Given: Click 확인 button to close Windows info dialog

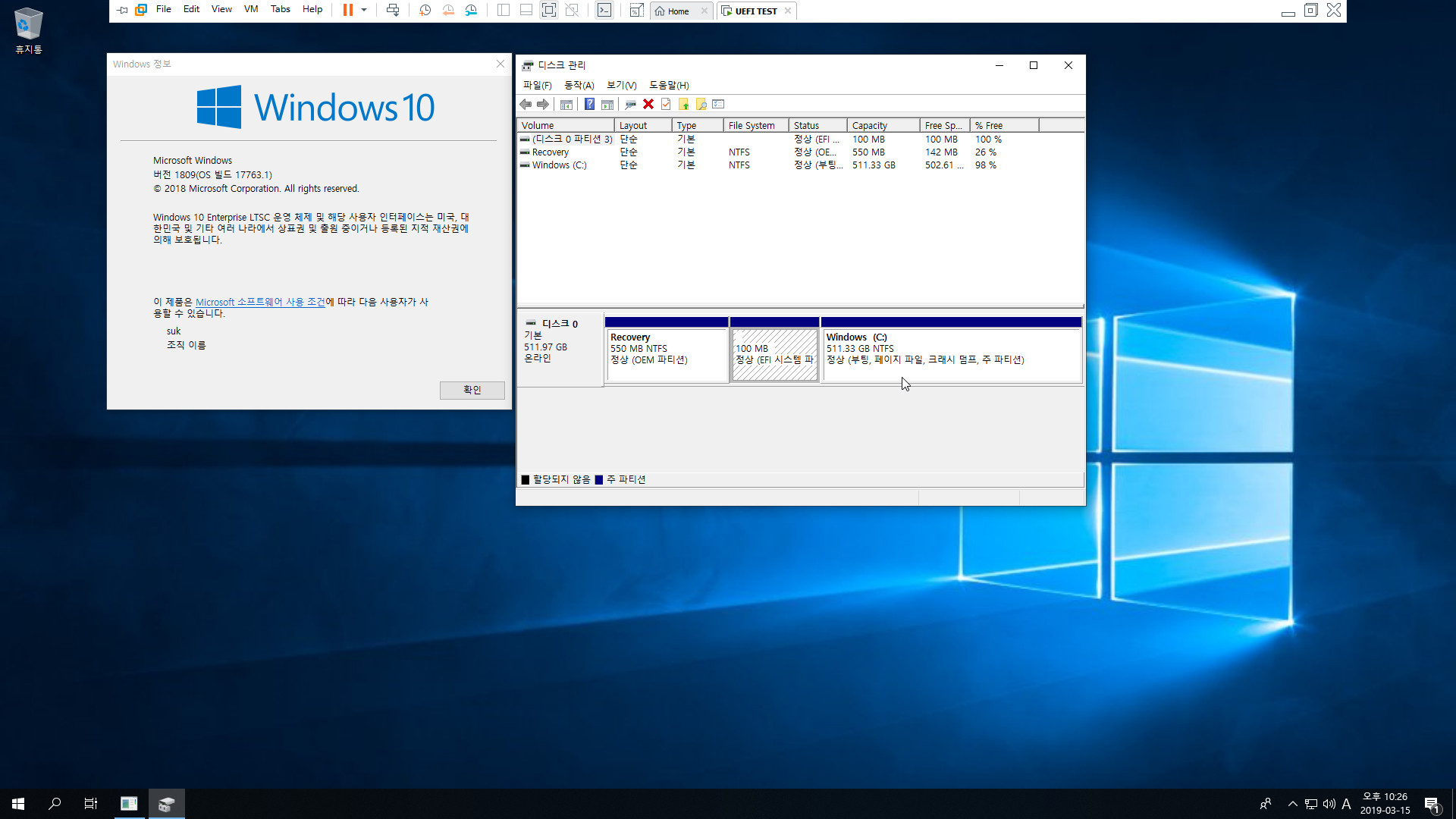Looking at the screenshot, I should [471, 389].
